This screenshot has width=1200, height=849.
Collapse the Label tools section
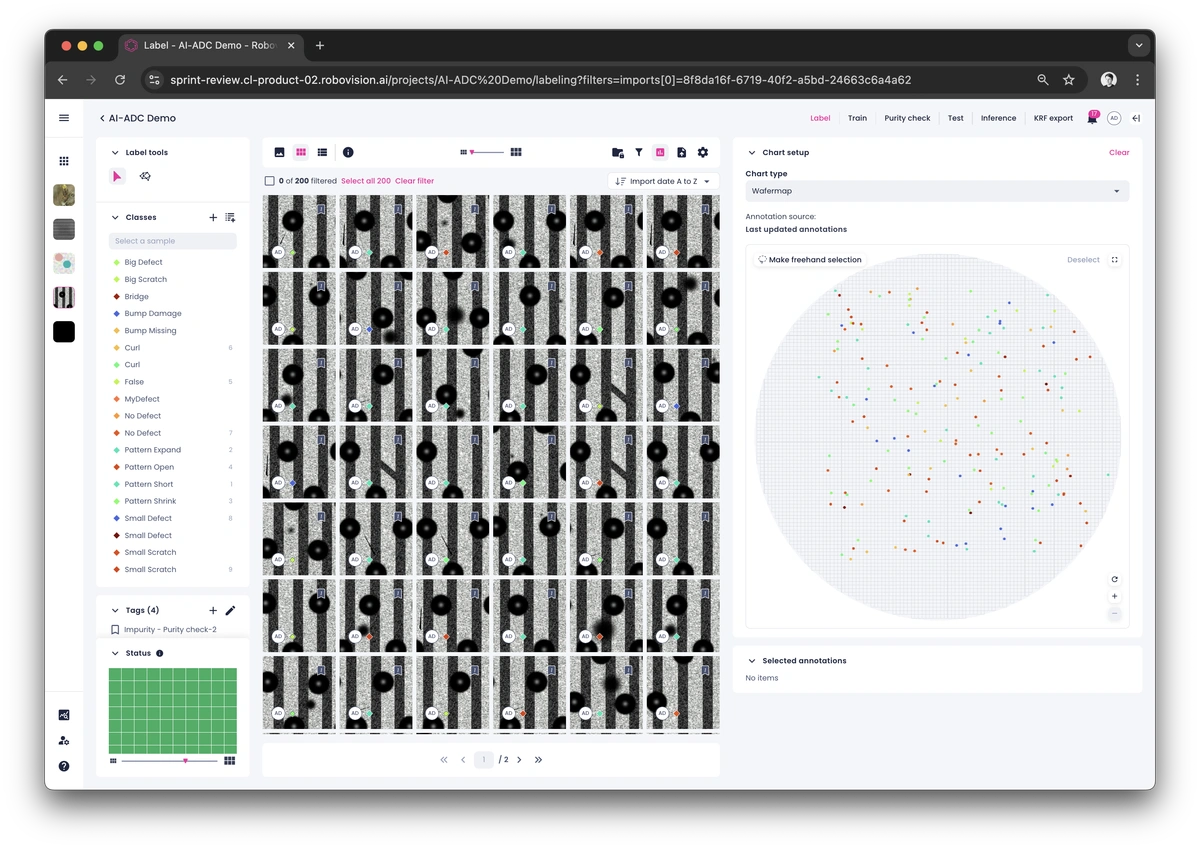click(x=115, y=153)
